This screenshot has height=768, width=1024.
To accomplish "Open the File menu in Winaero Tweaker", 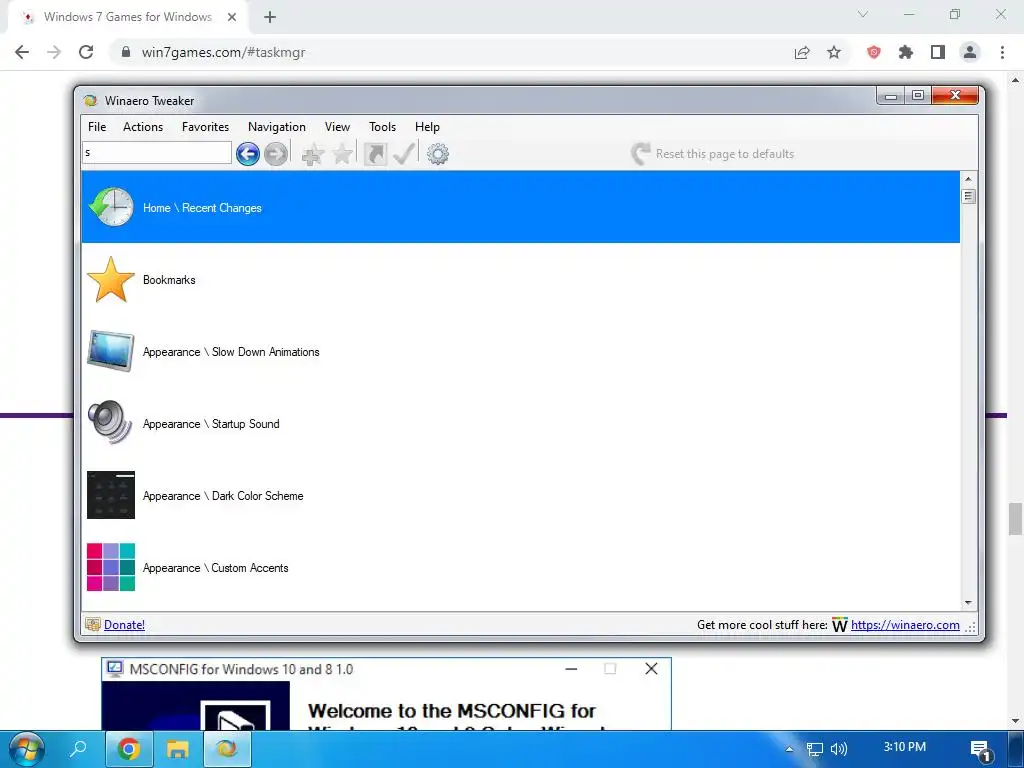I will tap(97, 127).
